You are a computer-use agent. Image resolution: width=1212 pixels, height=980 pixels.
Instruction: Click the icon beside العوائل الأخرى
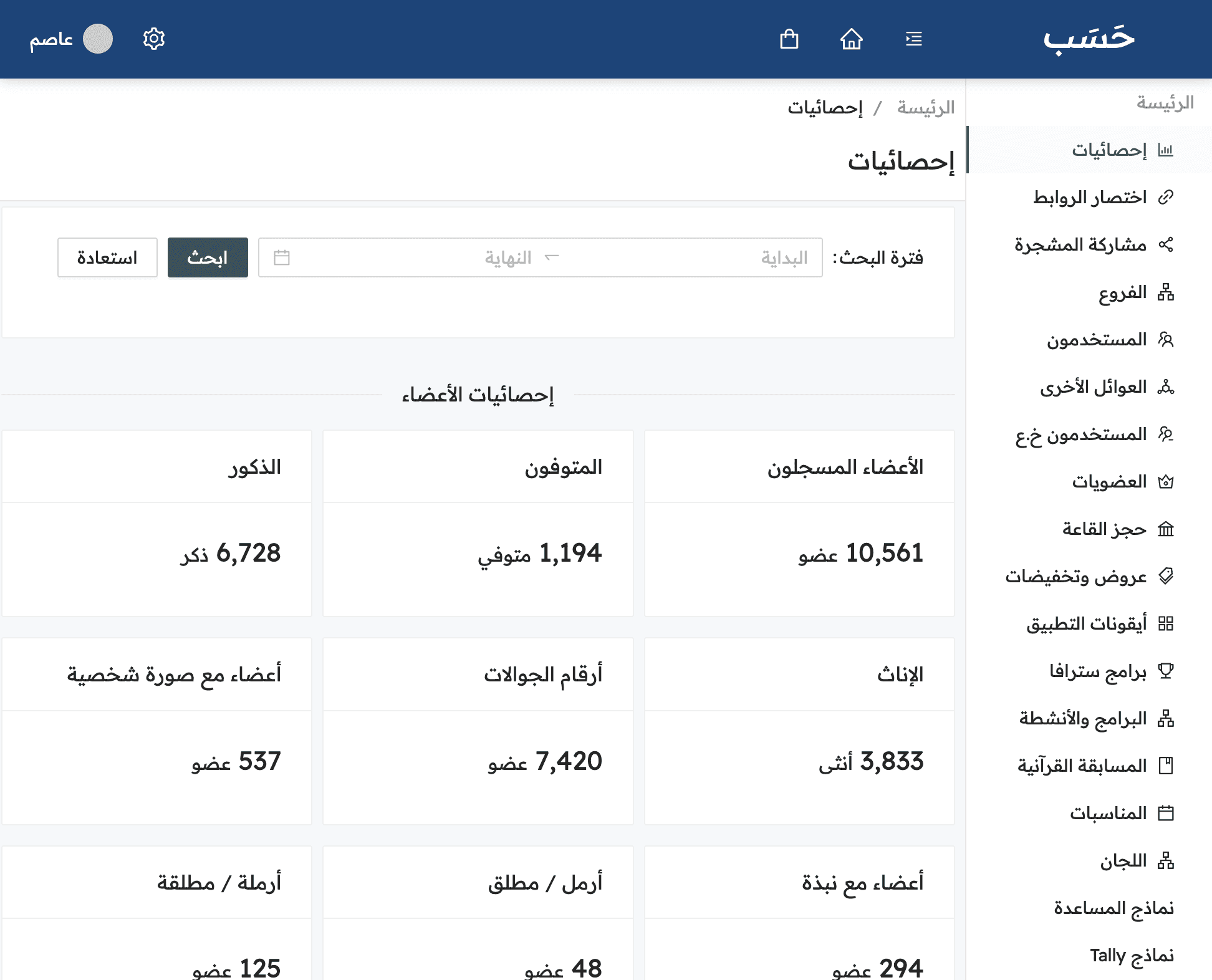pos(1166,387)
